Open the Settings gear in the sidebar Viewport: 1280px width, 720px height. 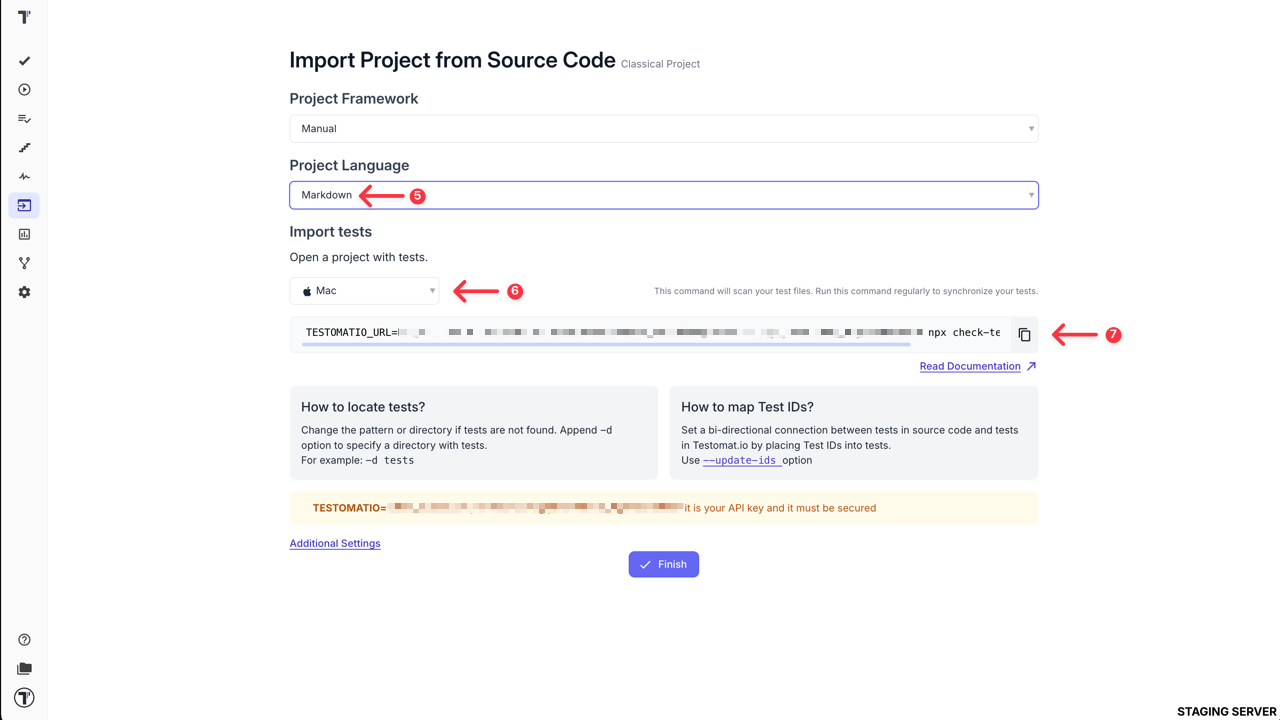point(24,291)
